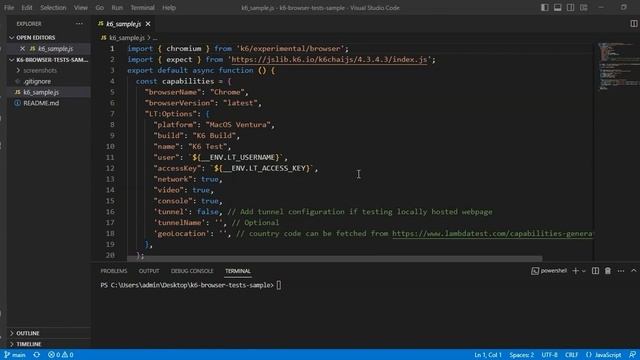Minimize the VS Code window

click(x=601, y=7)
